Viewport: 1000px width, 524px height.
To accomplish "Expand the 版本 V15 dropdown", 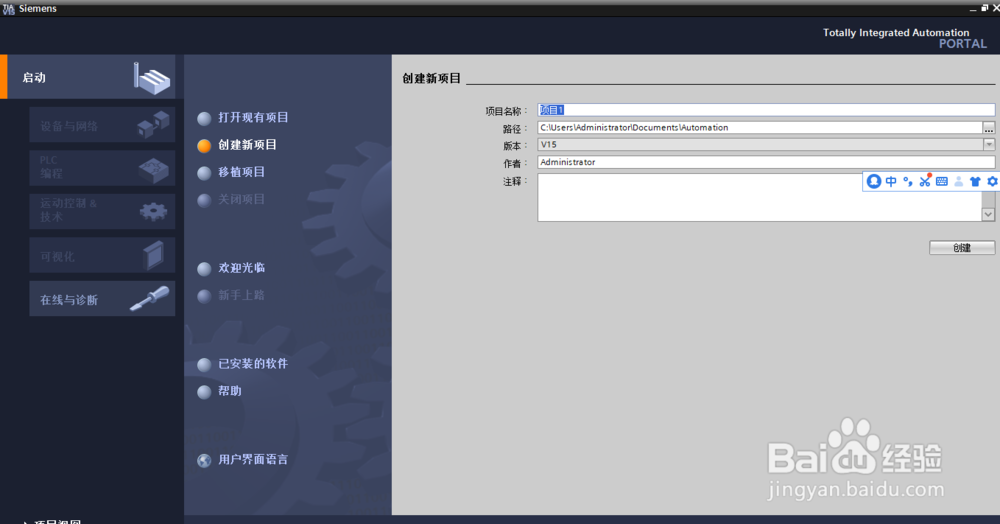I will point(989,145).
